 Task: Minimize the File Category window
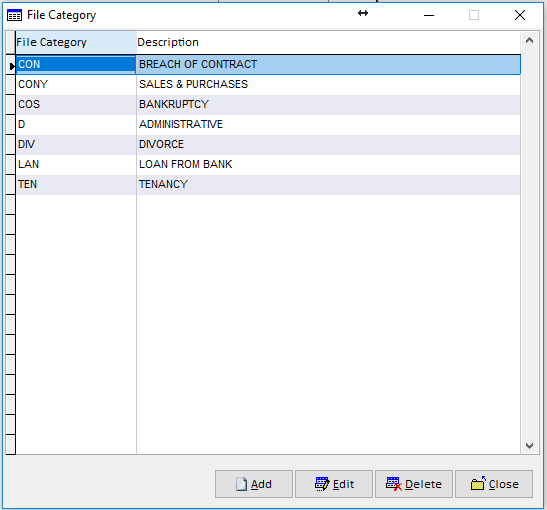pyautogui.click(x=429, y=15)
